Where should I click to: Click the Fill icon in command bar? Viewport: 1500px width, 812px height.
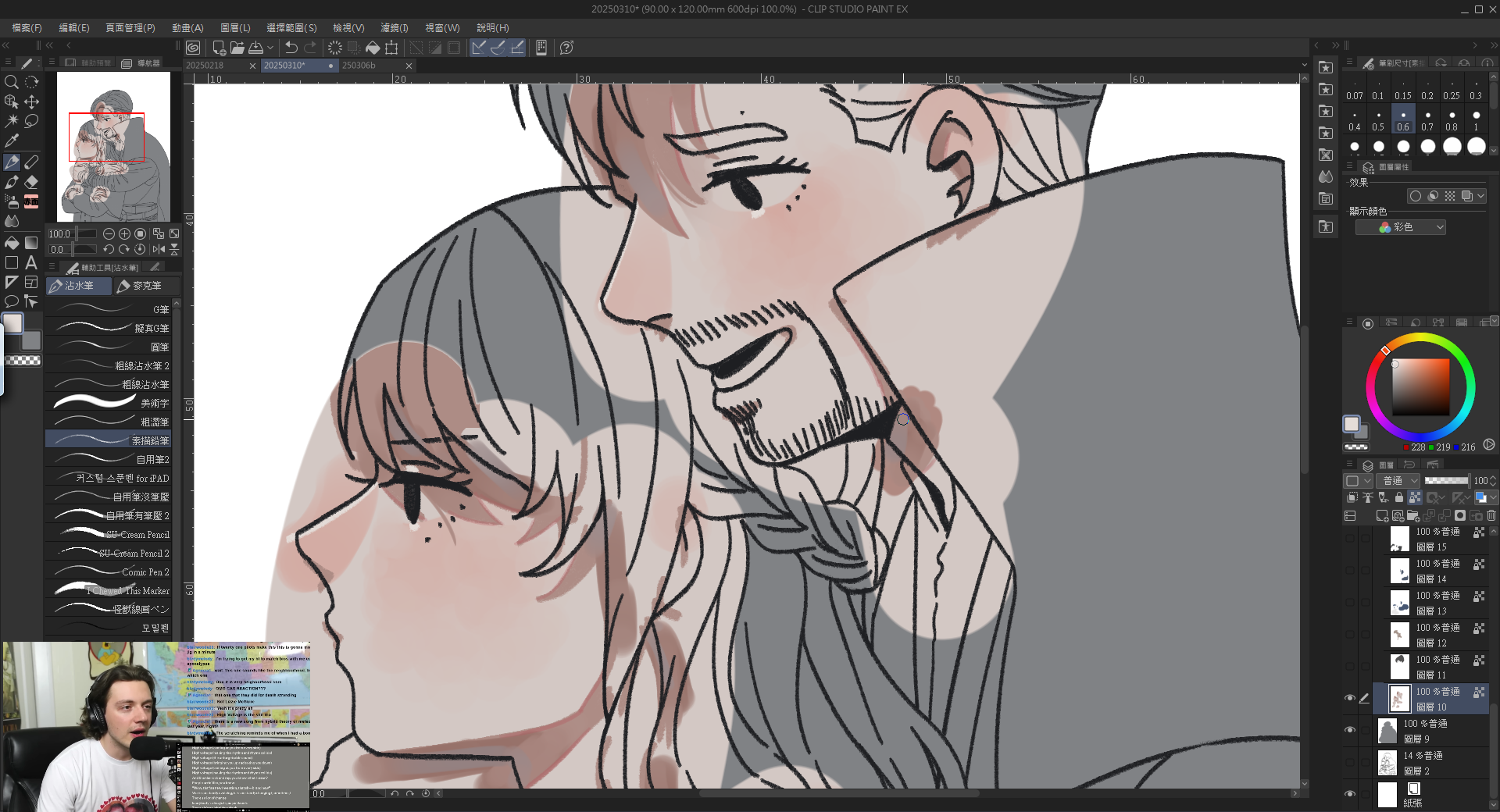(373, 48)
